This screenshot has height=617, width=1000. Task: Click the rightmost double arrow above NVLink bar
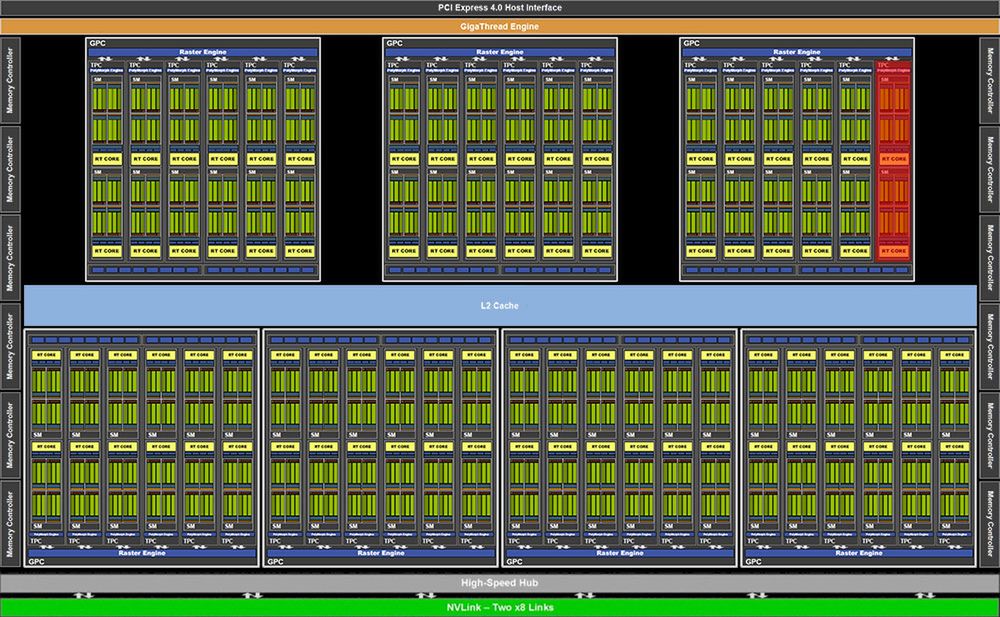point(924,595)
